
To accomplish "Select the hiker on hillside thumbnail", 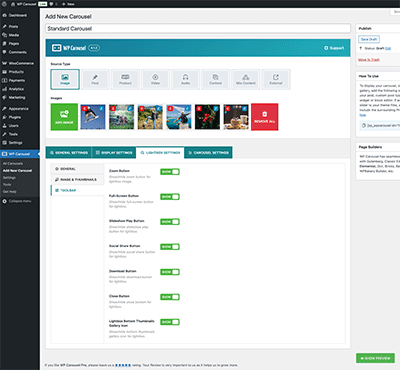I will (150, 117).
